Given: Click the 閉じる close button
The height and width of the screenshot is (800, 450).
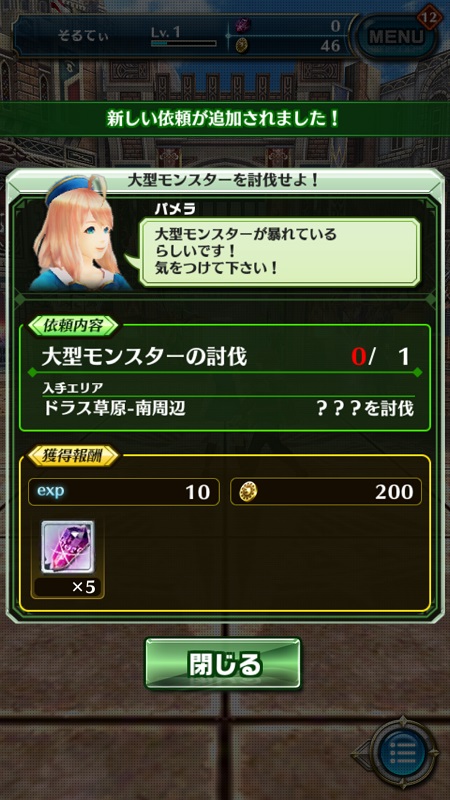Looking at the screenshot, I should pos(223,663).
